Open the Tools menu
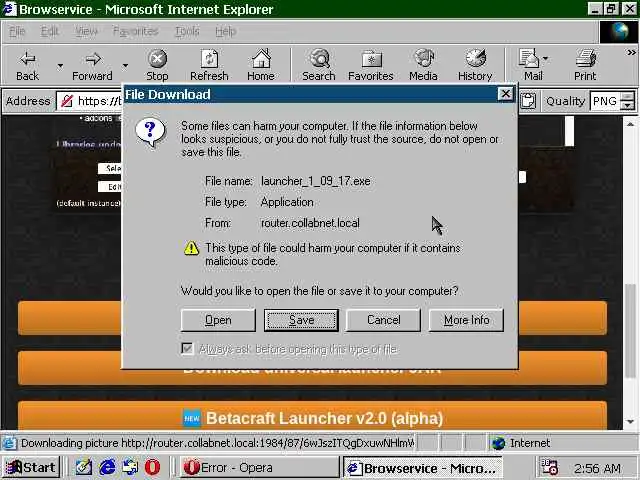Image resolution: width=640 pixels, height=480 pixels. [x=187, y=31]
